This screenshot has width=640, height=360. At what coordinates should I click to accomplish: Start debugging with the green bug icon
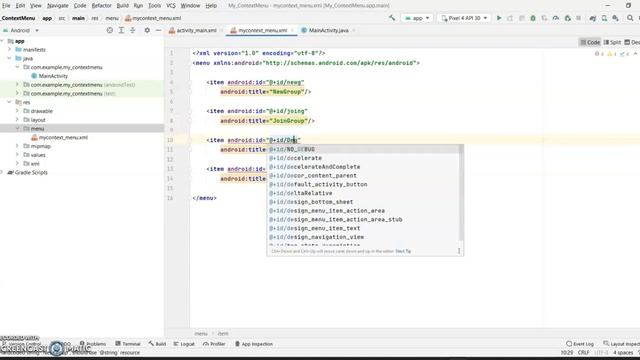[533, 18]
